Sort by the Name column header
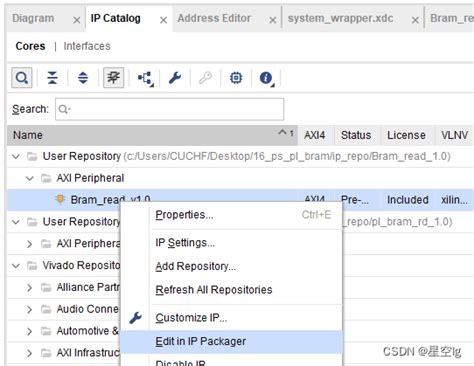 pos(152,135)
